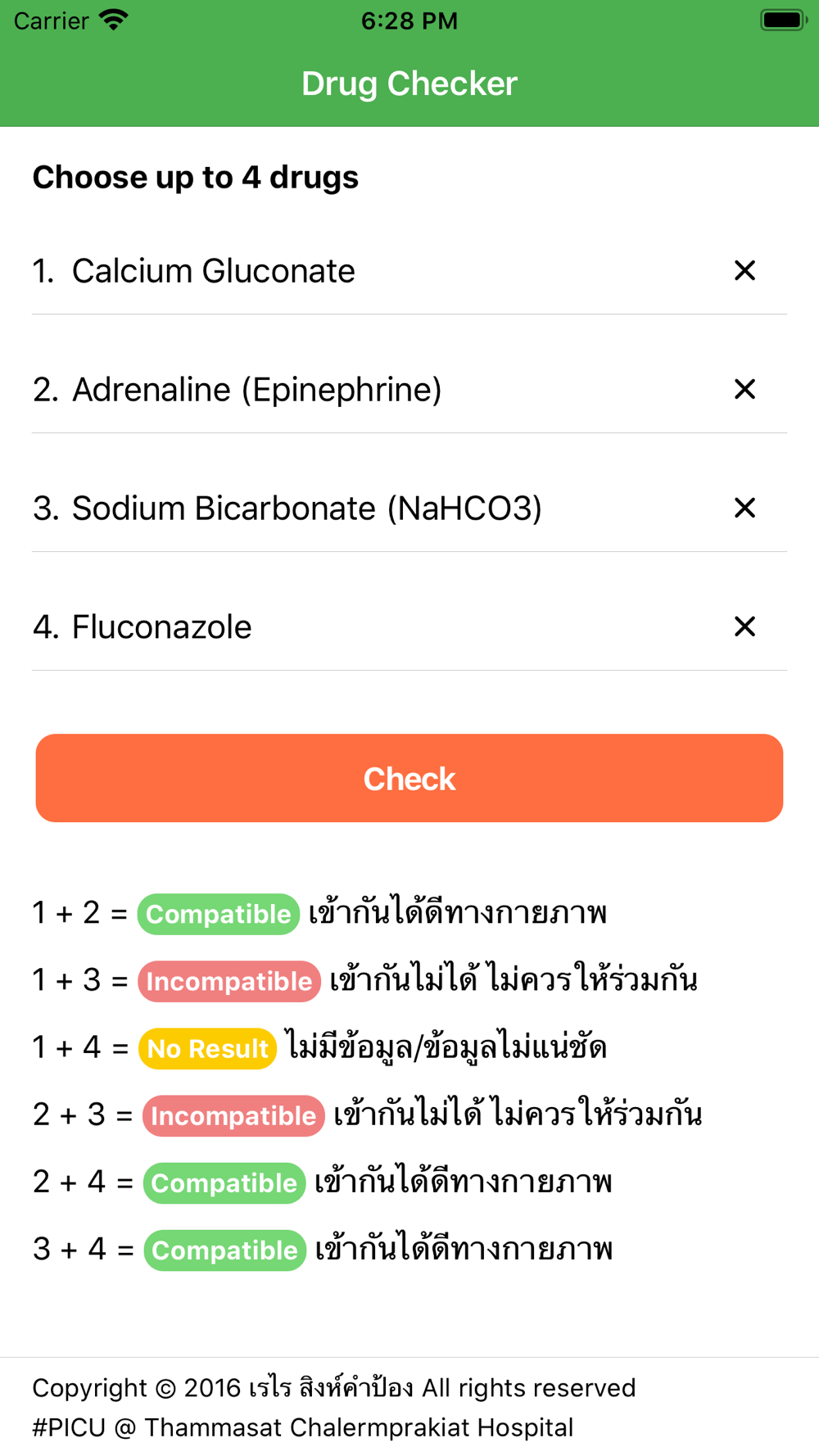The image size is (819, 1456).
Task: Tap the Compatible badge for 2 + 4
Action: pyautogui.click(x=224, y=1182)
